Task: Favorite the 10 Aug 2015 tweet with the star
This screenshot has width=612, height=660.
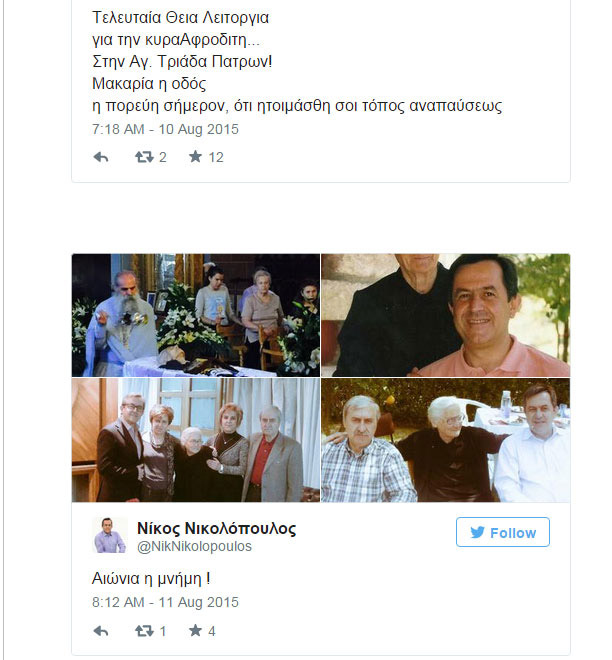Action: coord(195,157)
